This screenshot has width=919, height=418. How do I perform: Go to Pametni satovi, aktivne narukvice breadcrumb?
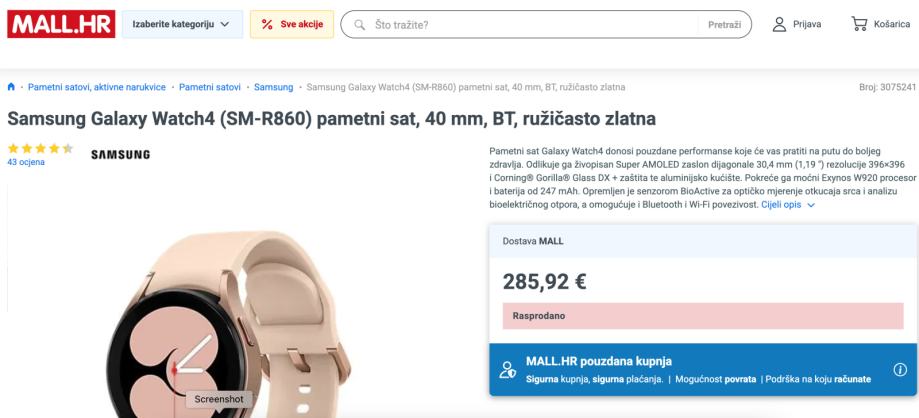(x=97, y=87)
